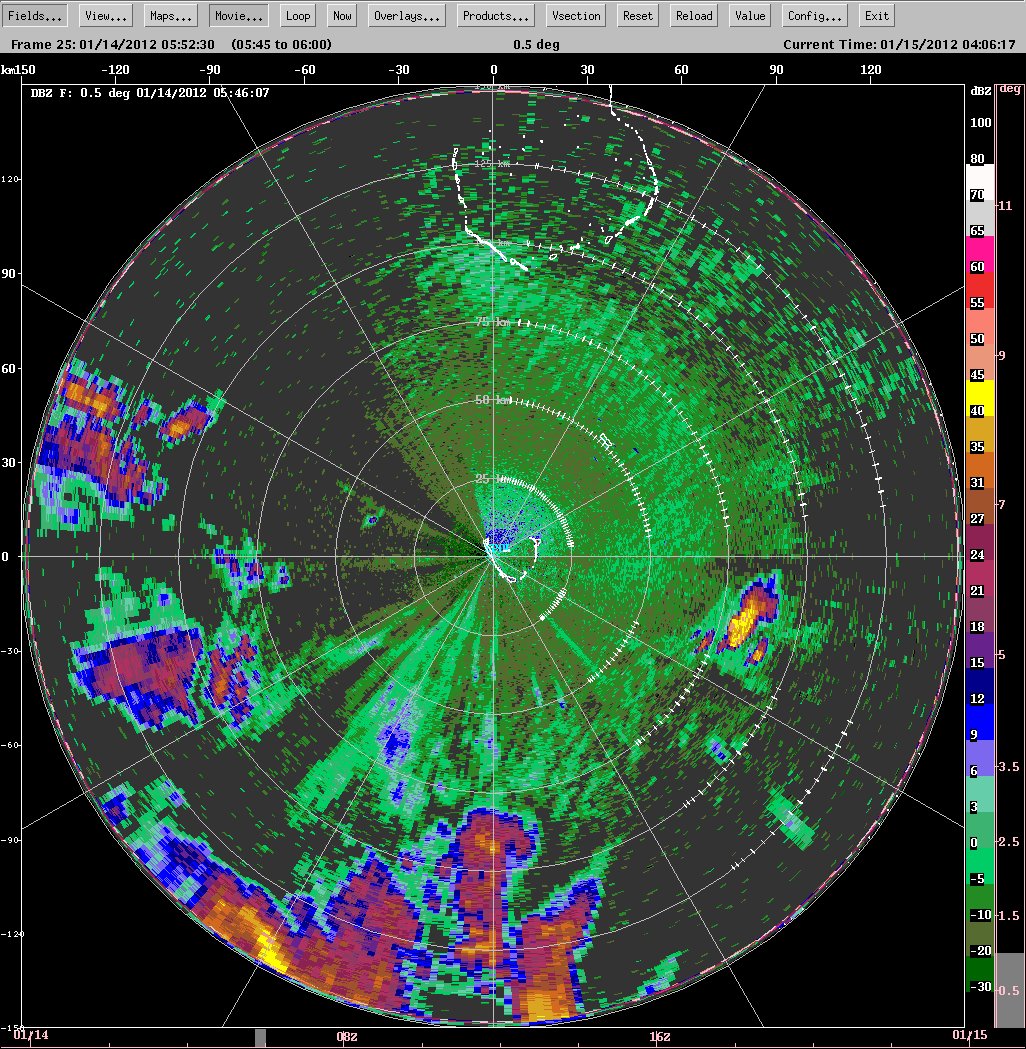The image size is (1026, 1049).
Task: Open the Products... dialog
Action: point(496,16)
